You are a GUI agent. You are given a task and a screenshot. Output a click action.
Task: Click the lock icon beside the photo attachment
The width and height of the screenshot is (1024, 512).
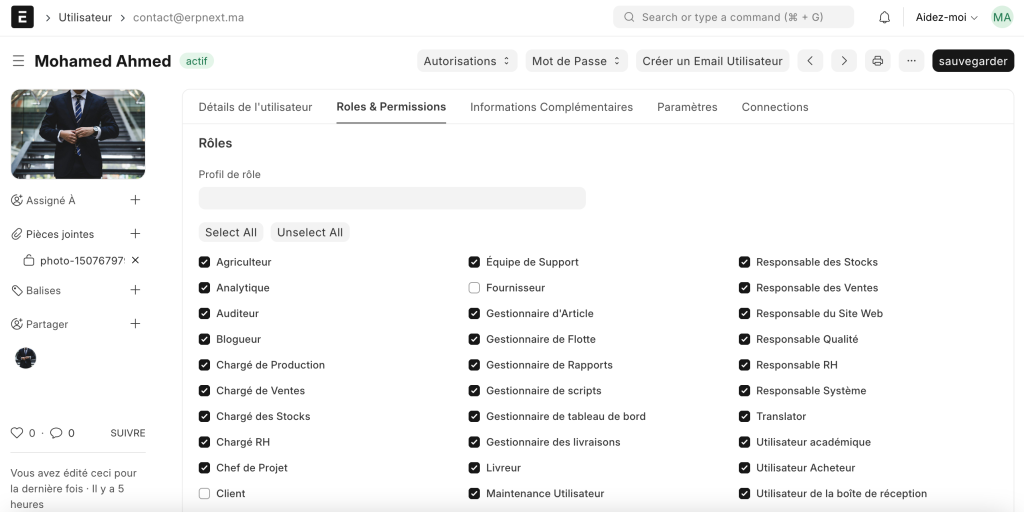29,261
